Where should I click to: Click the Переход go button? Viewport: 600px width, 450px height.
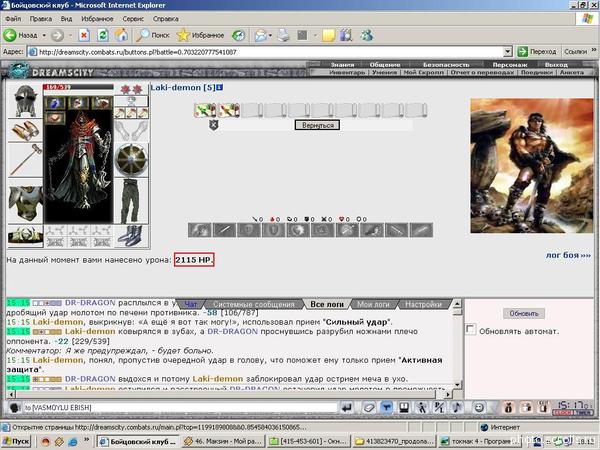[536, 51]
